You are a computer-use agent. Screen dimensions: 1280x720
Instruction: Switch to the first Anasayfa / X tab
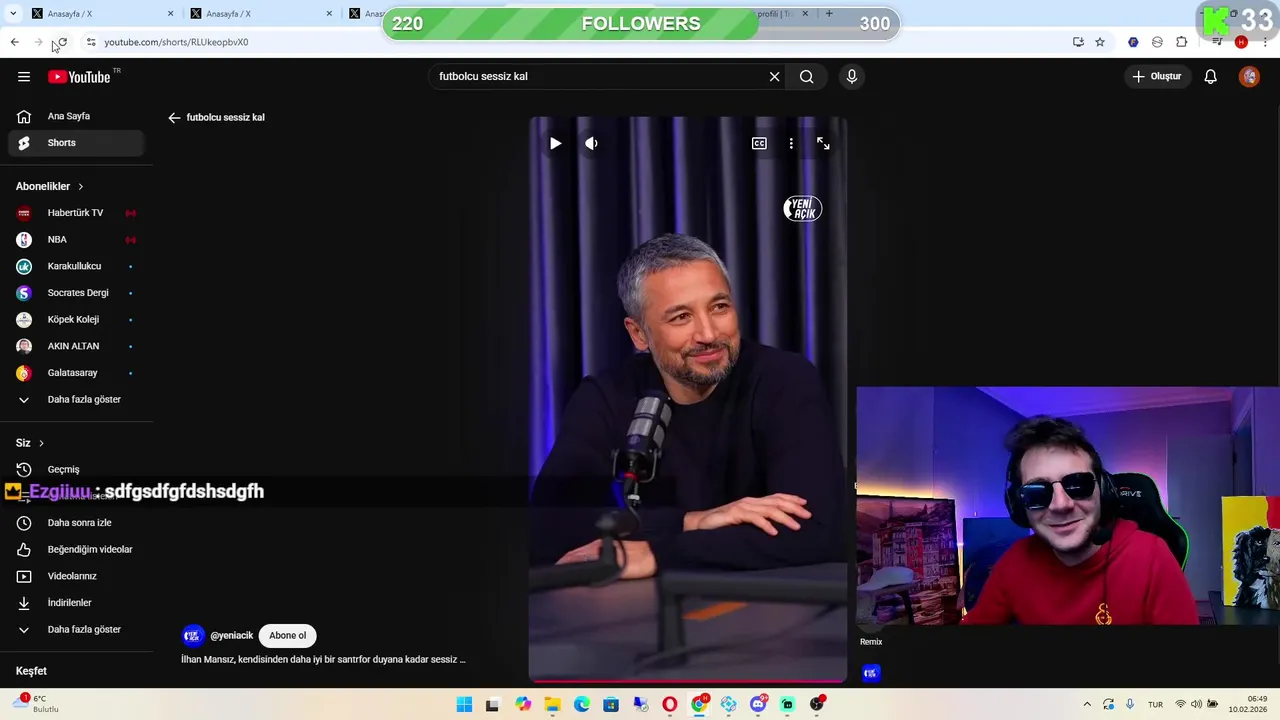(95, 14)
